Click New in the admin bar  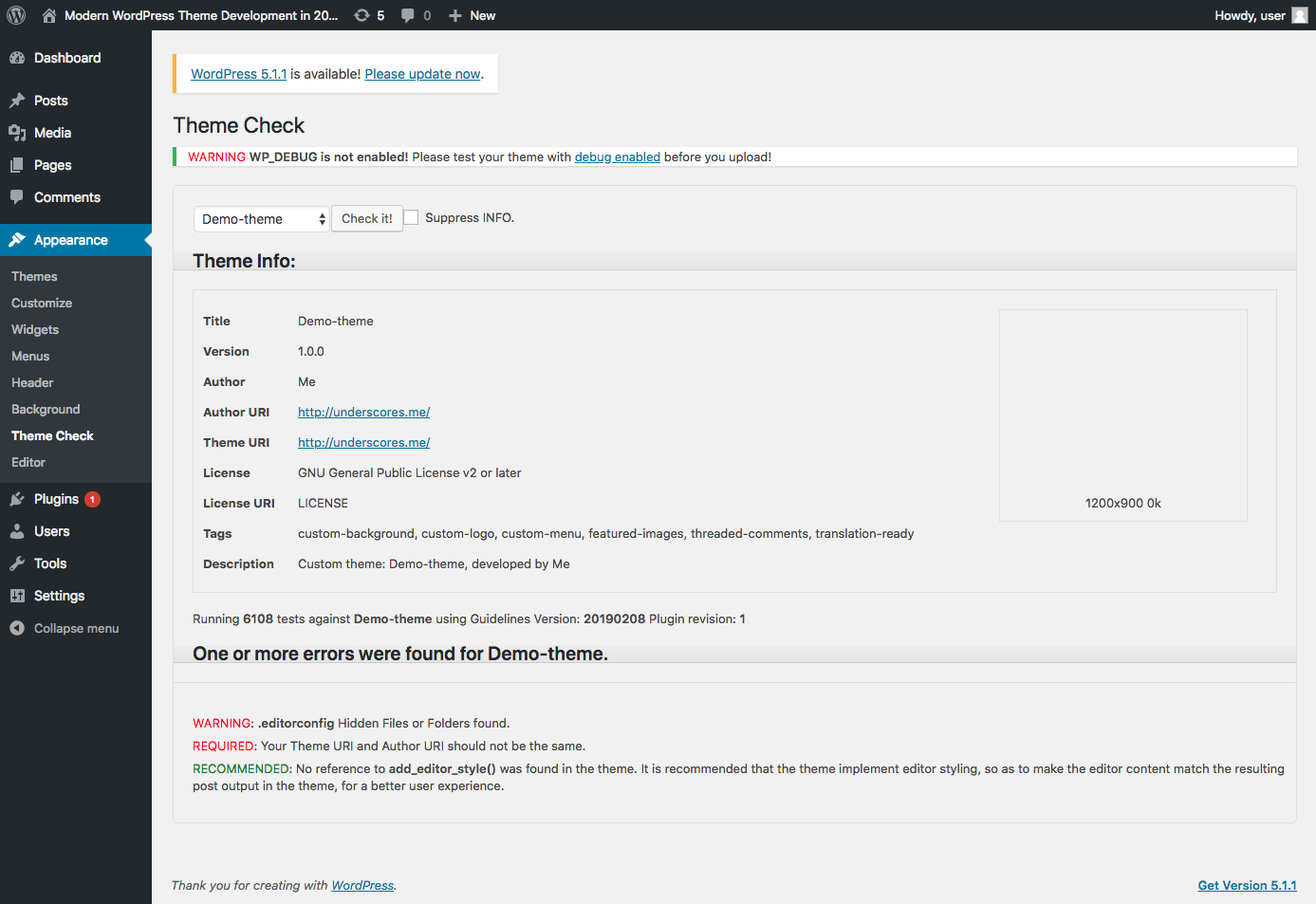point(482,15)
